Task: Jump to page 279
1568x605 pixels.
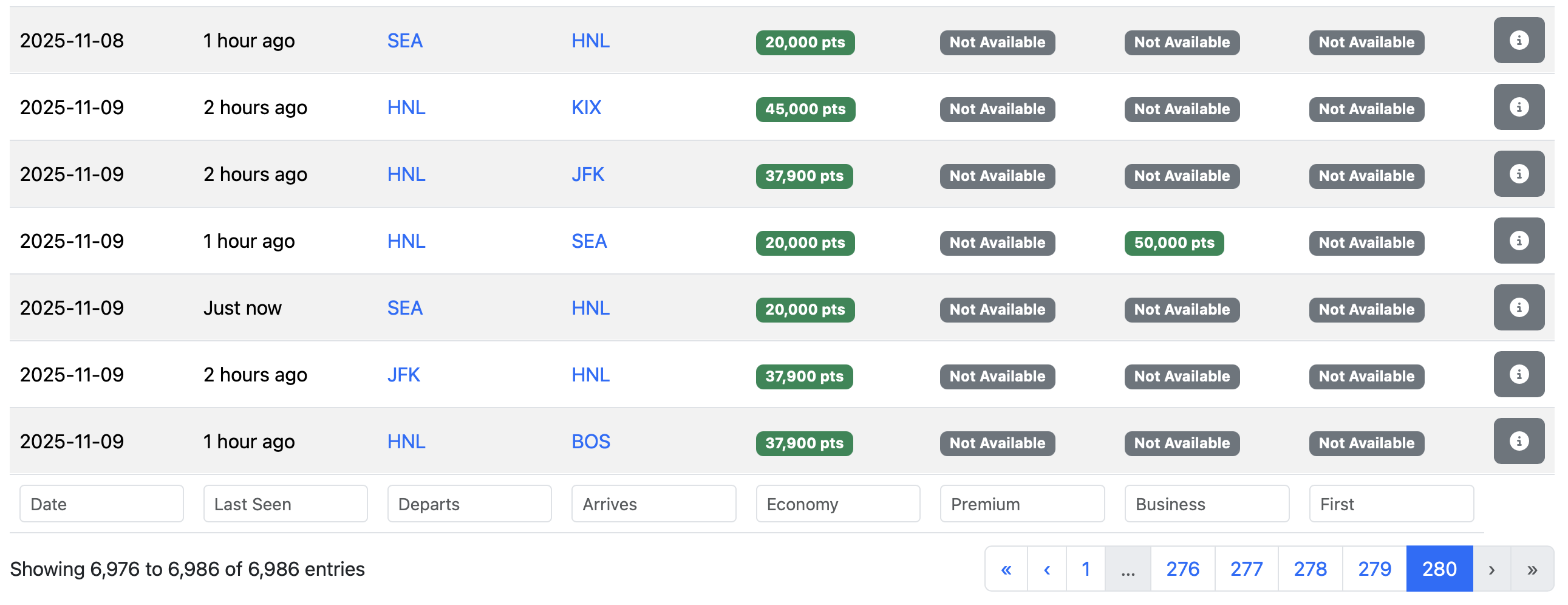Action: pos(1374,569)
